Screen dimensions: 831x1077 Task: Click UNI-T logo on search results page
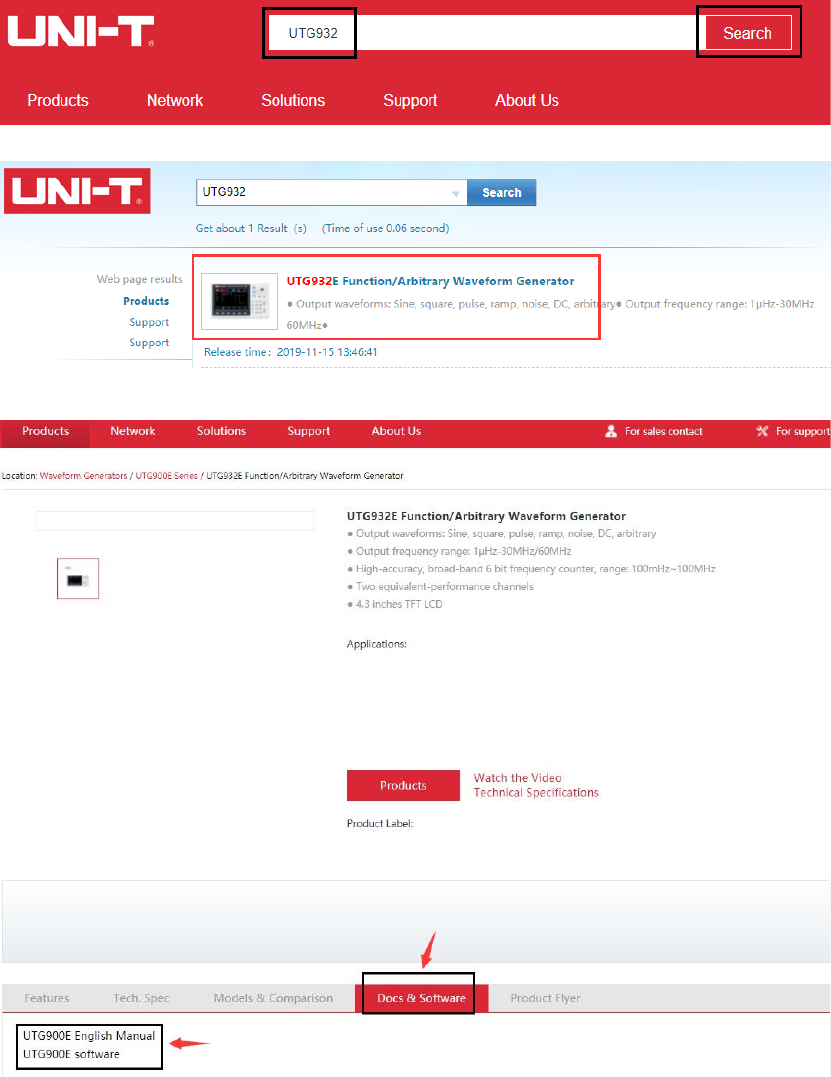tap(77, 191)
